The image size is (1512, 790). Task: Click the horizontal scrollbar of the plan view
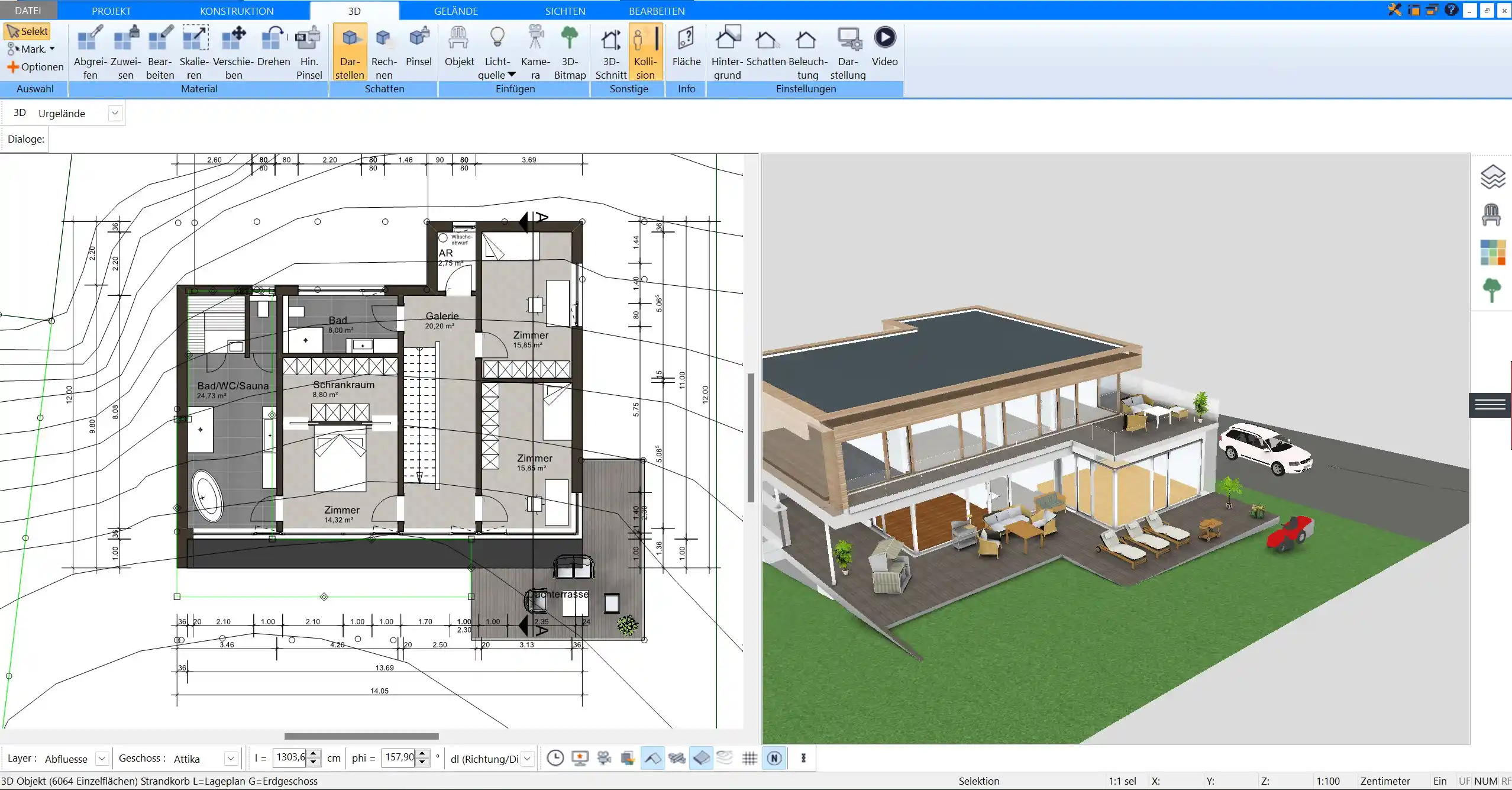point(361,736)
